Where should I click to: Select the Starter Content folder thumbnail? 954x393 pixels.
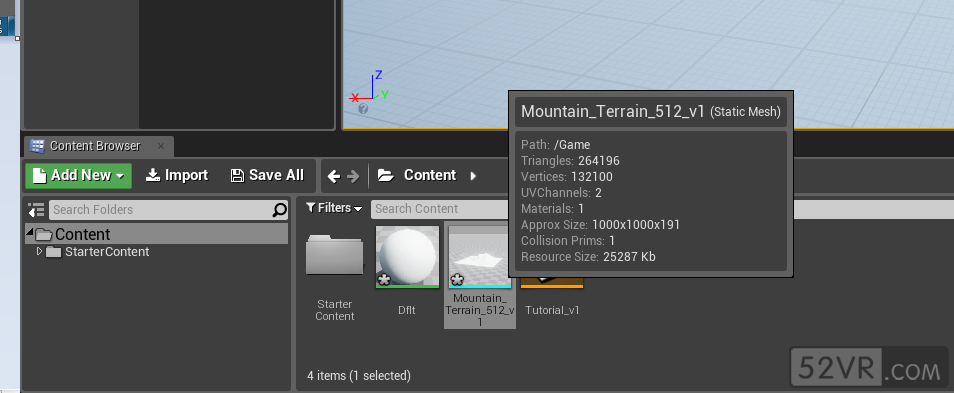pos(335,256)
